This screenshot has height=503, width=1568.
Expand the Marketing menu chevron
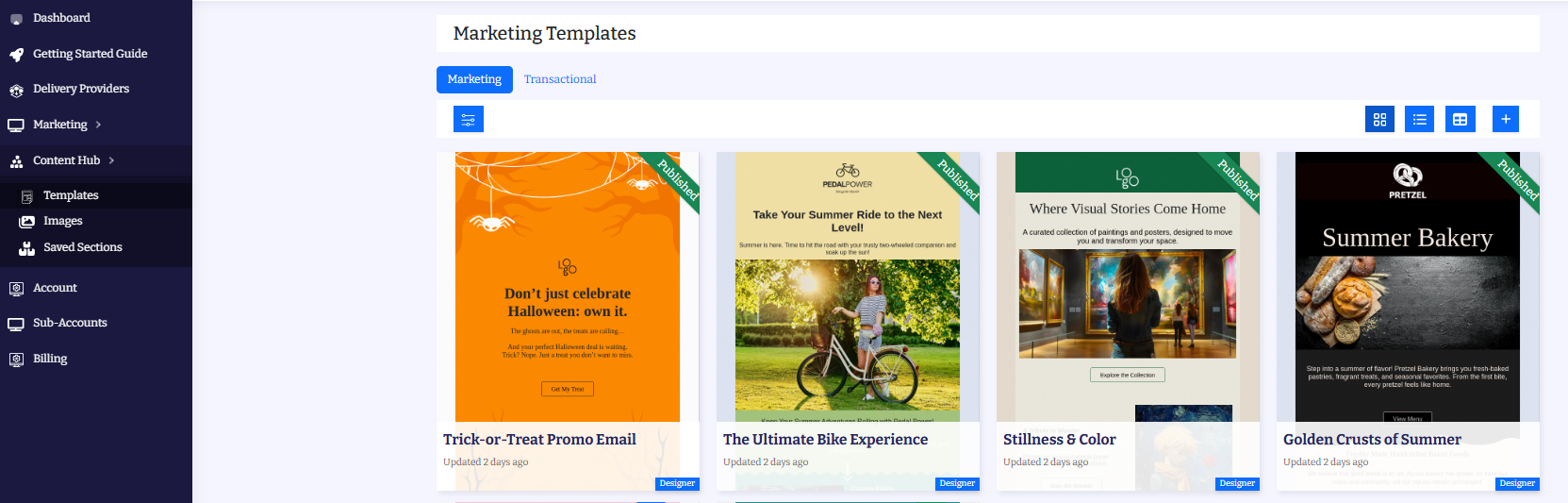[98, 125]
